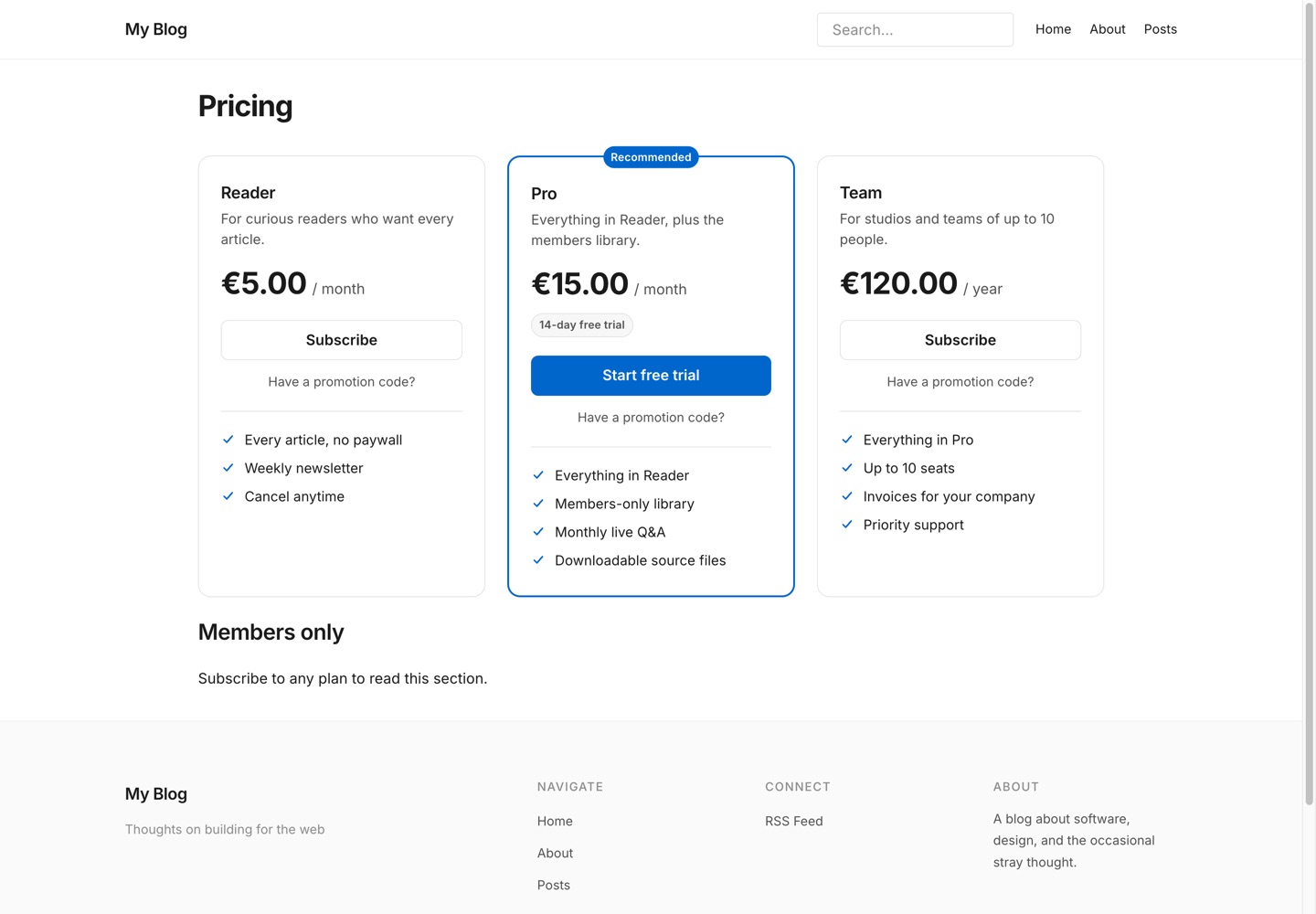Click the My Blog title in the footer
The width and height of the screenshot is (1316, 914).
pyautogui.click(x=156, y=794)
